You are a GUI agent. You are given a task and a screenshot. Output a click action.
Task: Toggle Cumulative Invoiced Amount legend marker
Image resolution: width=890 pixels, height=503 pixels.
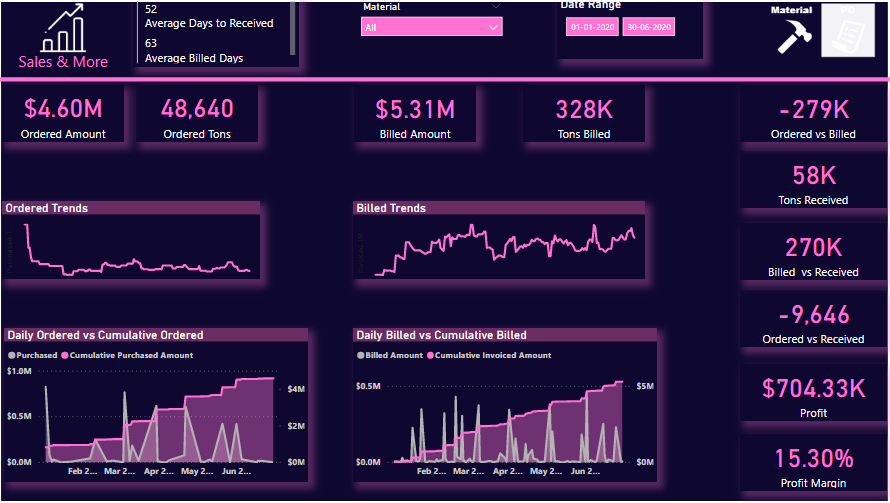pyautogui.click(x=432, y=355)
